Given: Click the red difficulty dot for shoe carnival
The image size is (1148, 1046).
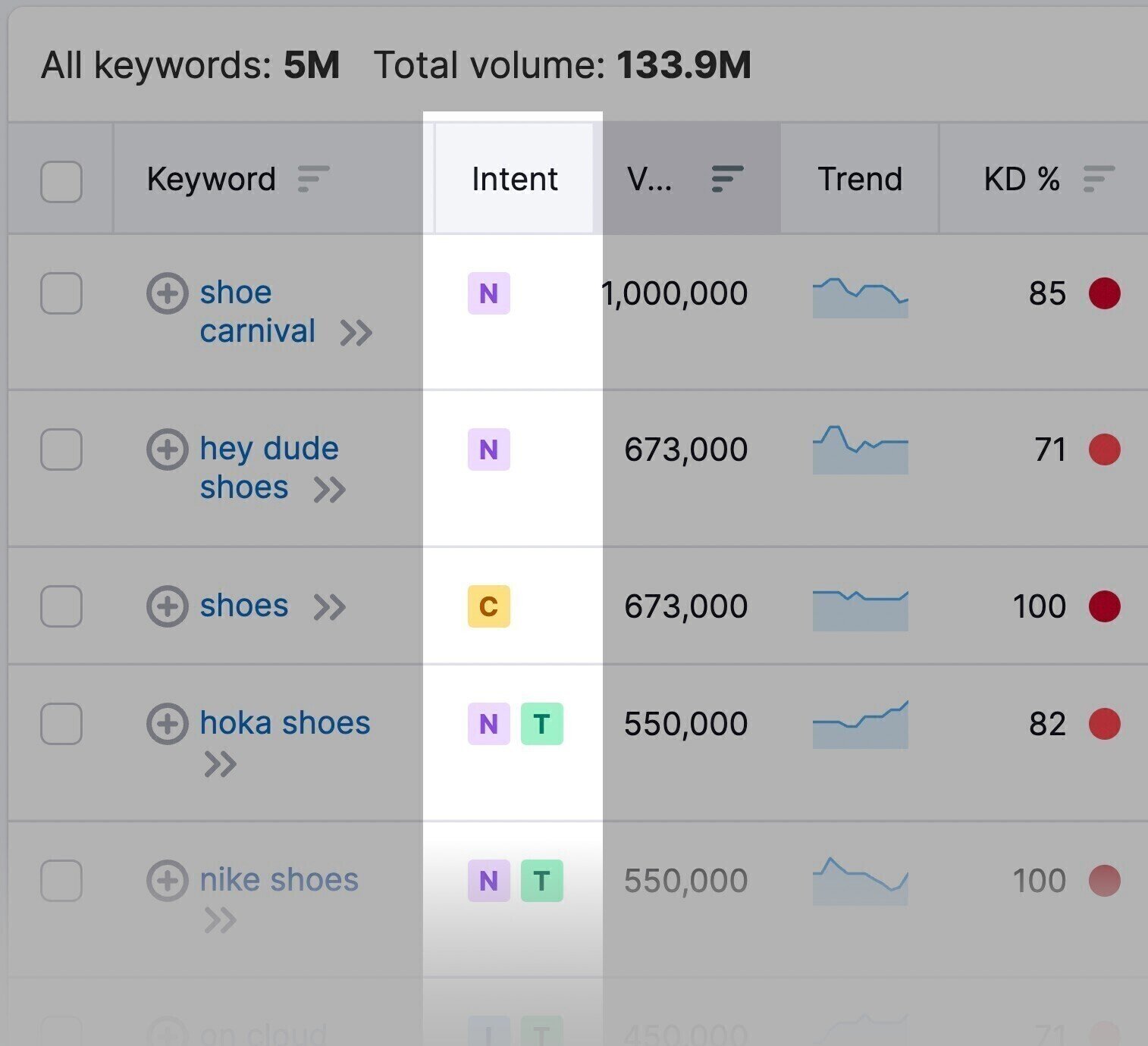Looking at the screenshot, I should point(1106,294).
